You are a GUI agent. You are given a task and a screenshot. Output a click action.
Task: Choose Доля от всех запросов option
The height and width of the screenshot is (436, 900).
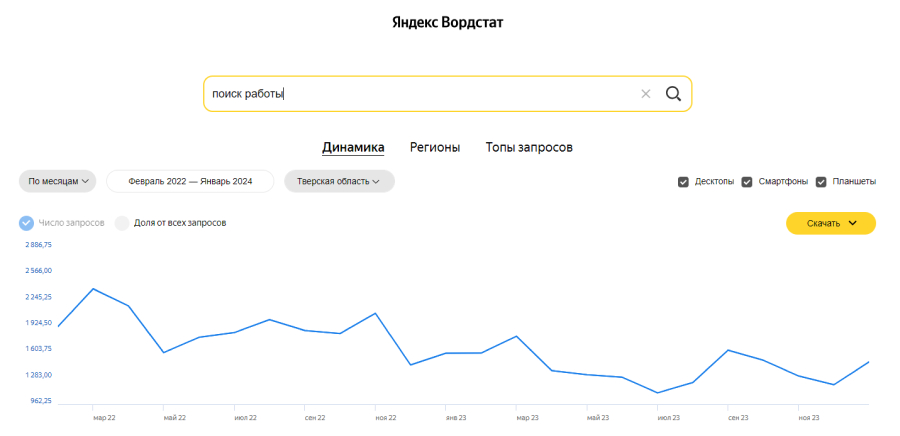[x=123, y=223]
